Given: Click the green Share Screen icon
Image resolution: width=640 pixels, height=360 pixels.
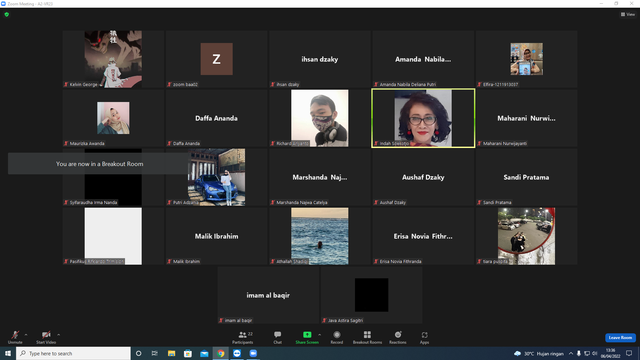Looking at the screenshot, I should tap(307, 335).
